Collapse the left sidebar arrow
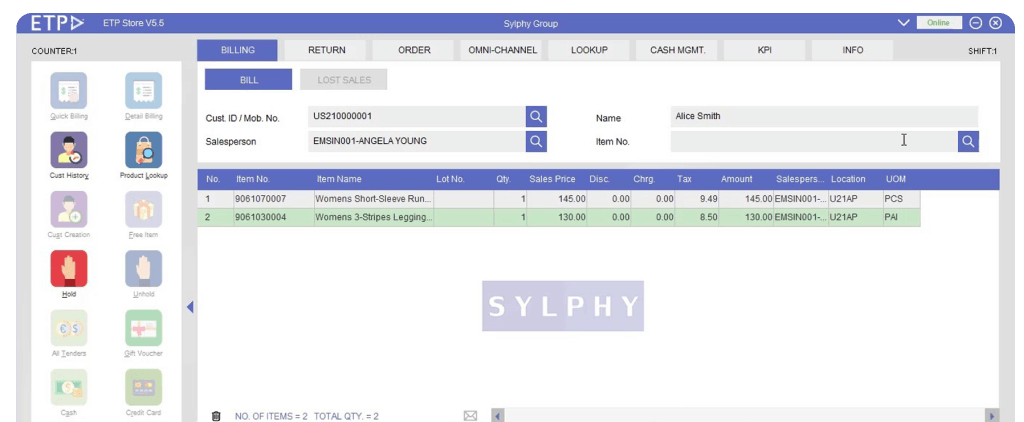The image size is (1024, 422). (190, 306)
